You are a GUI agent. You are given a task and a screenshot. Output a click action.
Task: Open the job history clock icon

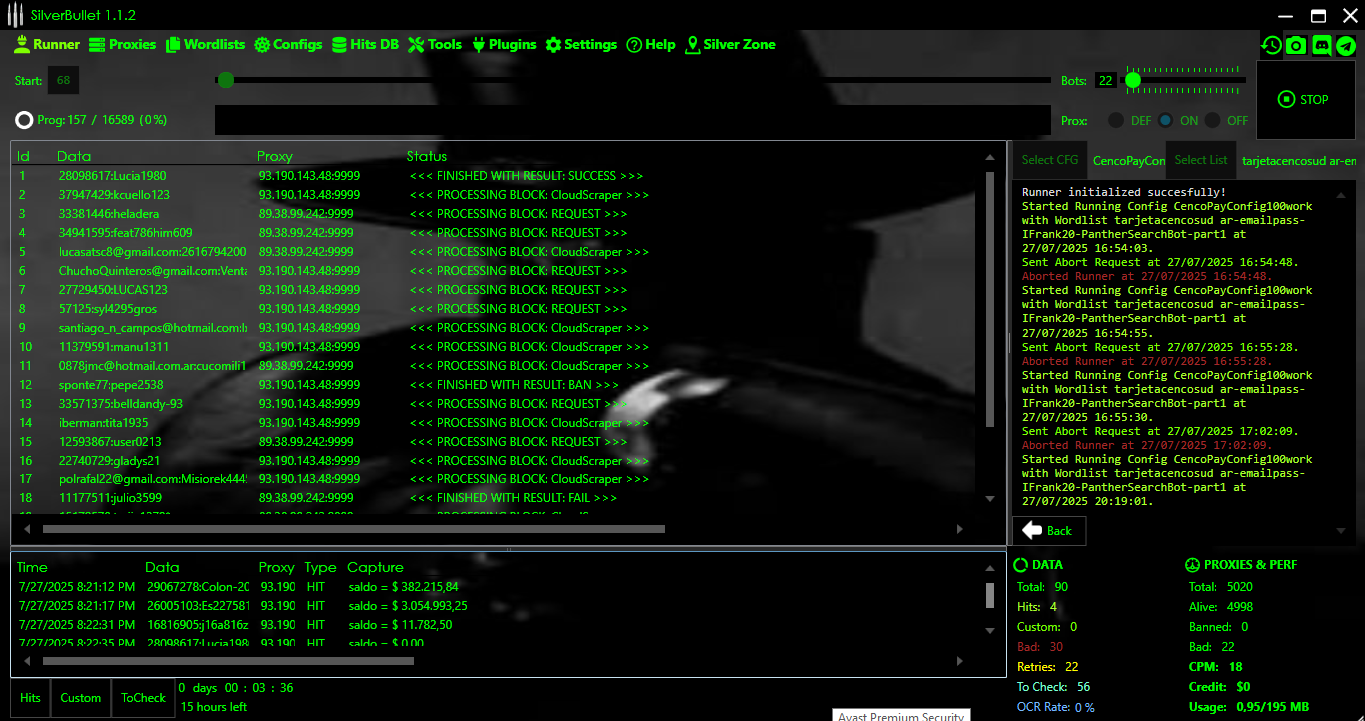click(1271, 45)
